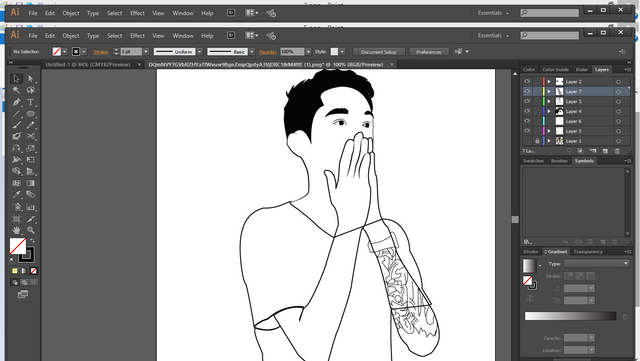Screen dimensions: 640x361
Task: Select the Type tool
Action: [31, 102]
